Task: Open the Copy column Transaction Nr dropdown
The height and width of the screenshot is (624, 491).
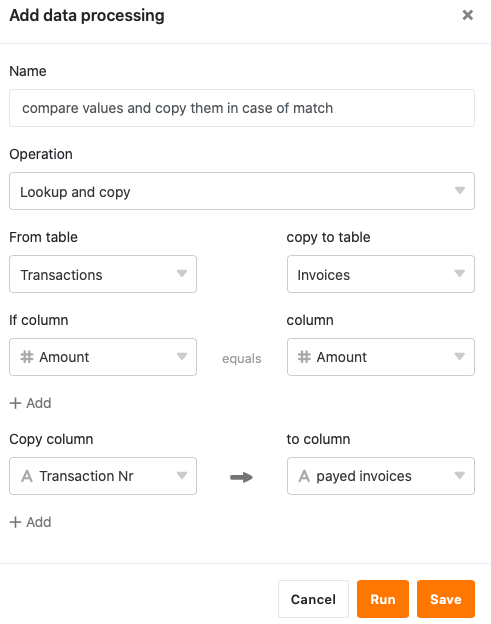Action: [x=103, y=476]
